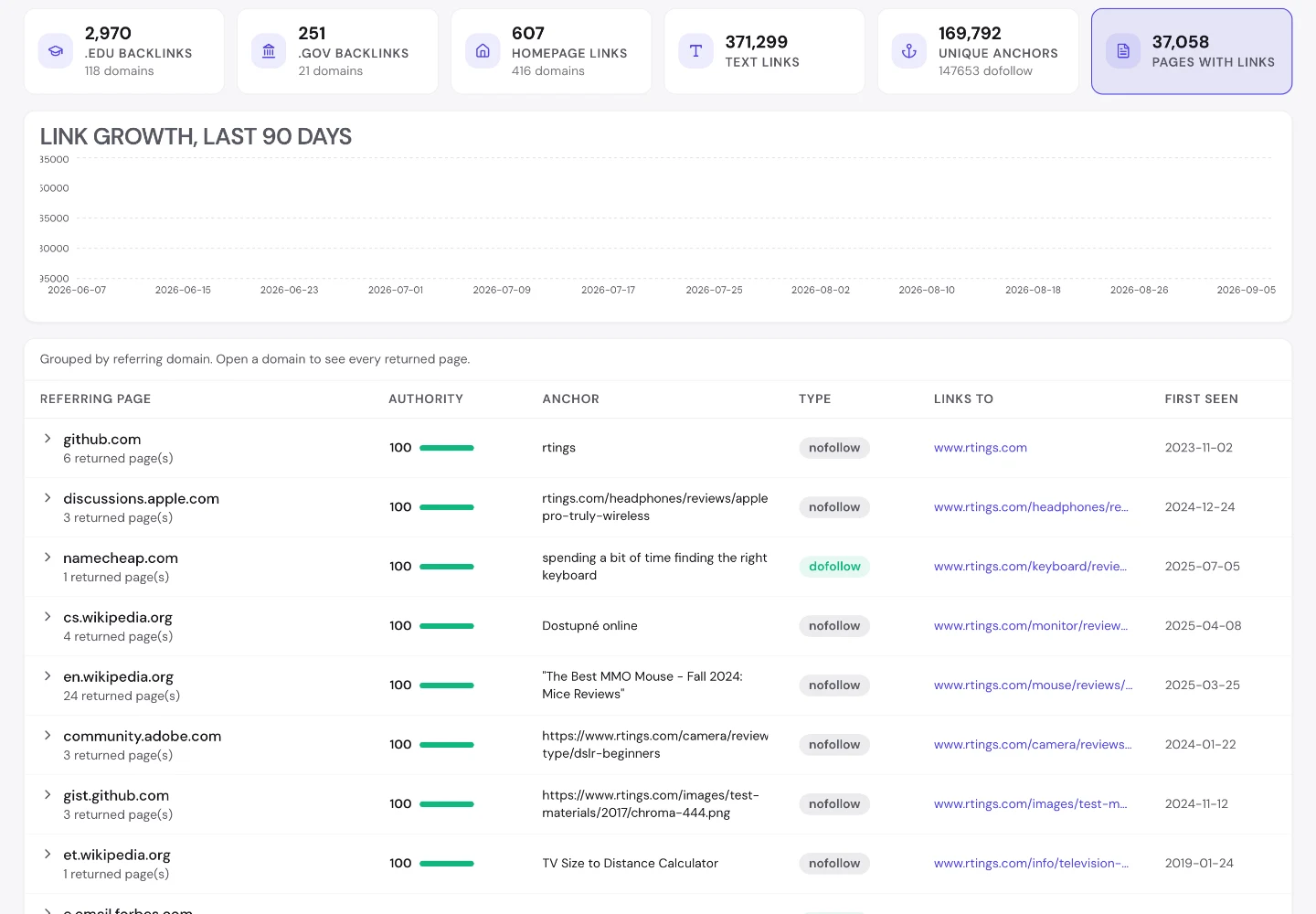Open the www.rtings.com link
1316x914 pixels.
pyautogui.click(x=981, y=448)
